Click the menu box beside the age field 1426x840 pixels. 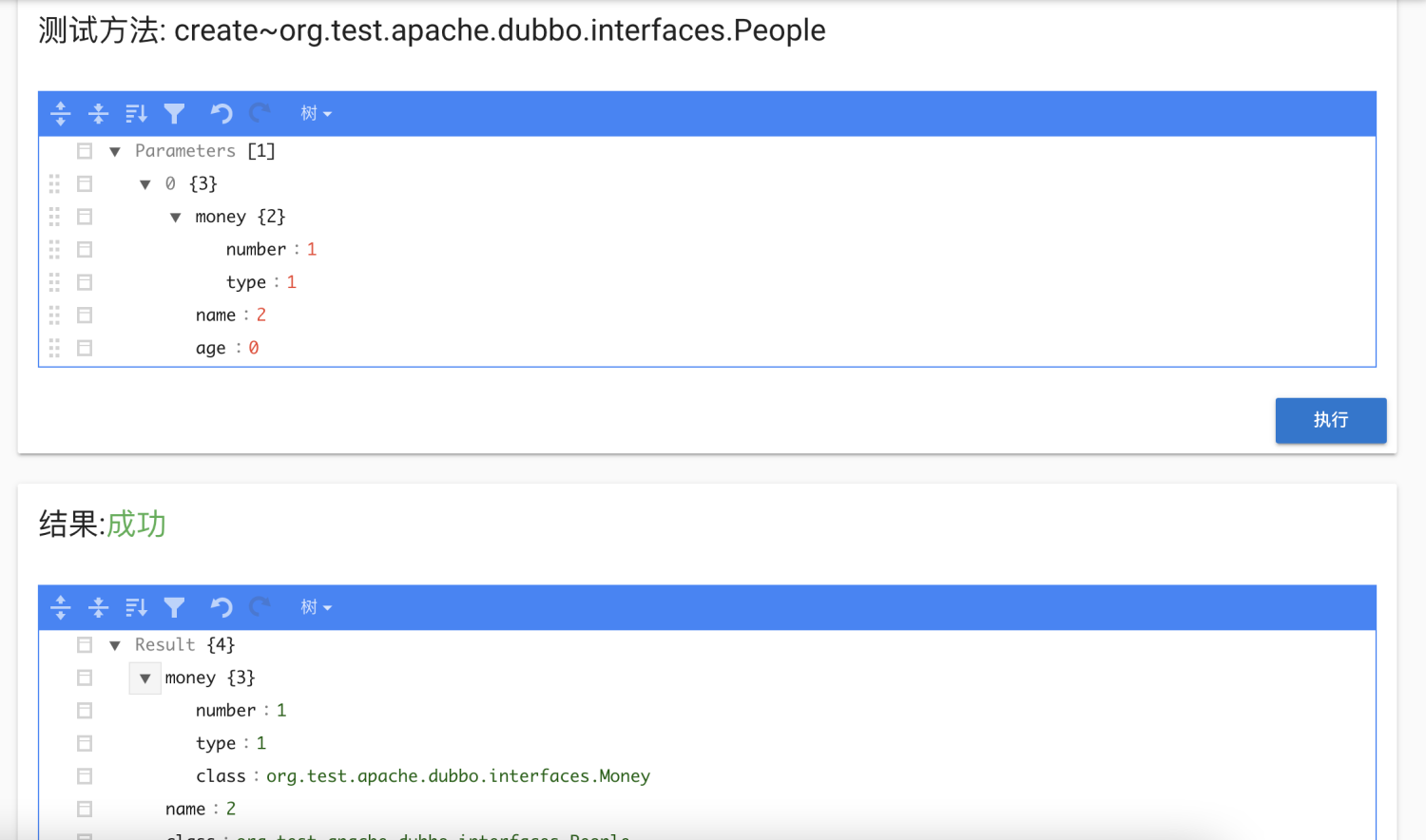point(85,348)
